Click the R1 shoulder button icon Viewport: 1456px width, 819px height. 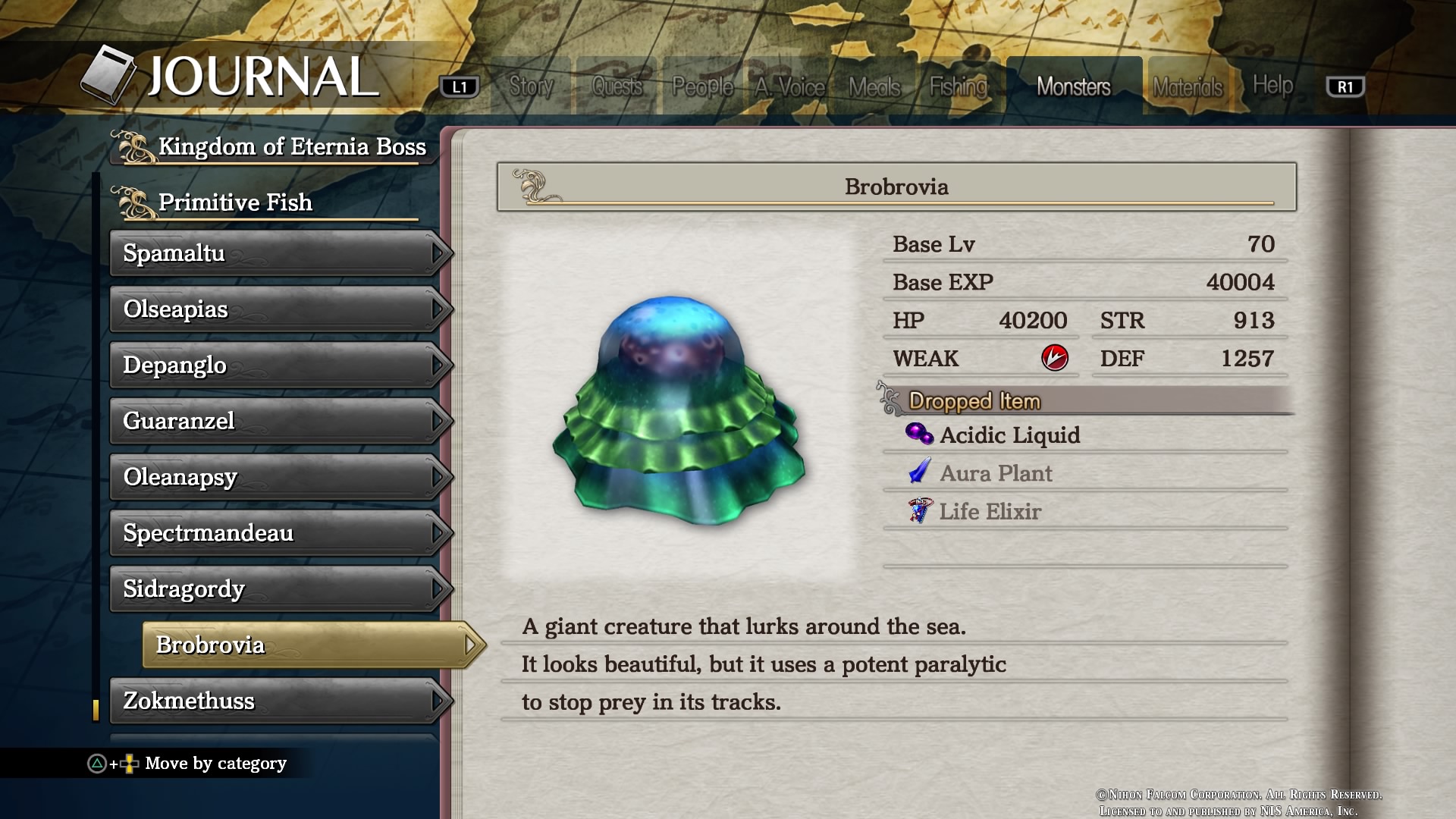click(x=1345, y=86)
